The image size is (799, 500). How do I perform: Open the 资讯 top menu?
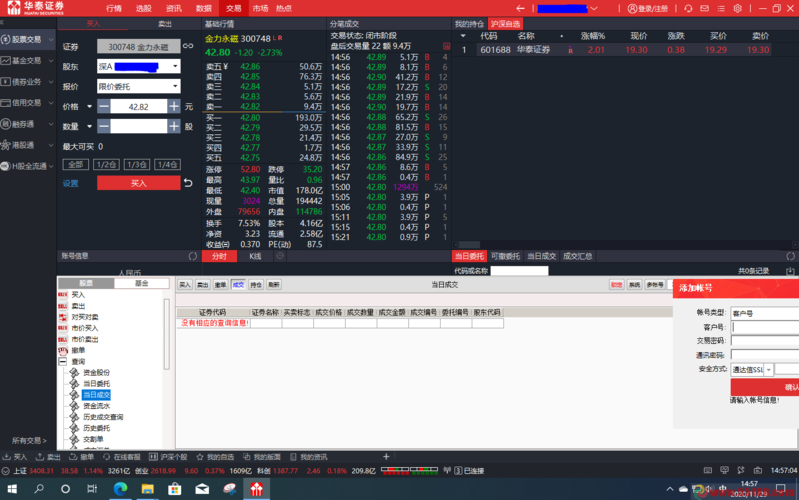tap(174, 8)
